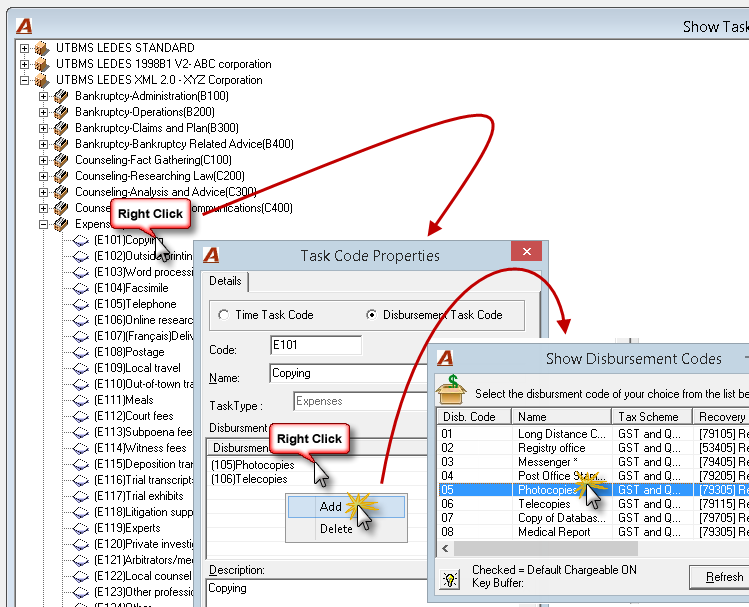Click the horizontal scrollbar thumb in Disbursement list
749x607 pixels.
[x=546, y=548]
